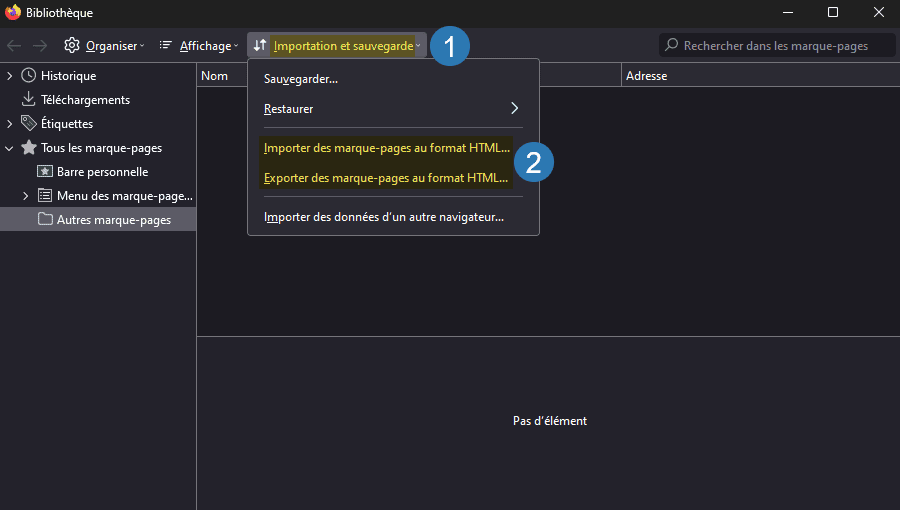Maximize the Bibliothèque window
900x510 pixels.
[x=833, y=12]
